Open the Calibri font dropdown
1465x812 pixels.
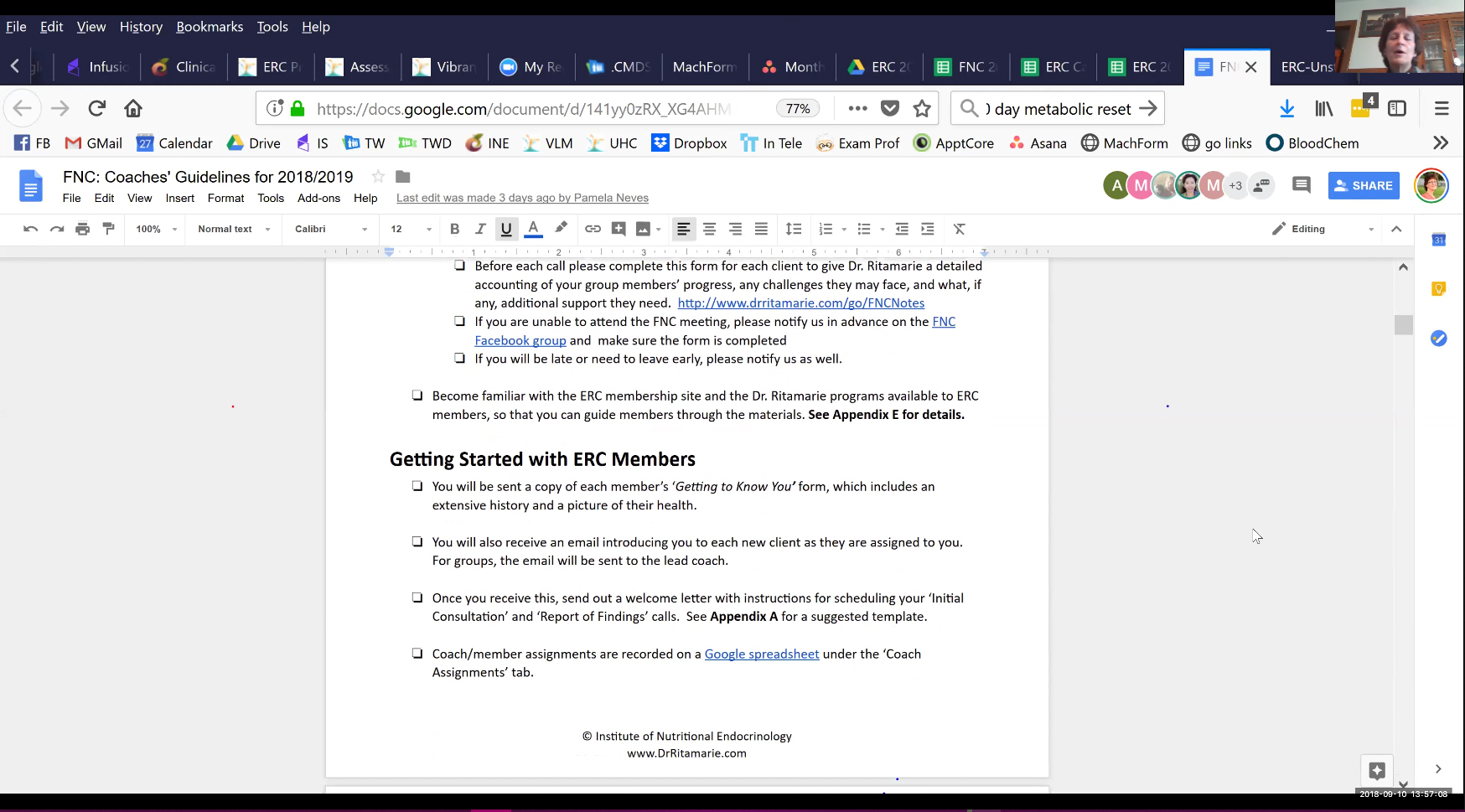click(330, 229)
